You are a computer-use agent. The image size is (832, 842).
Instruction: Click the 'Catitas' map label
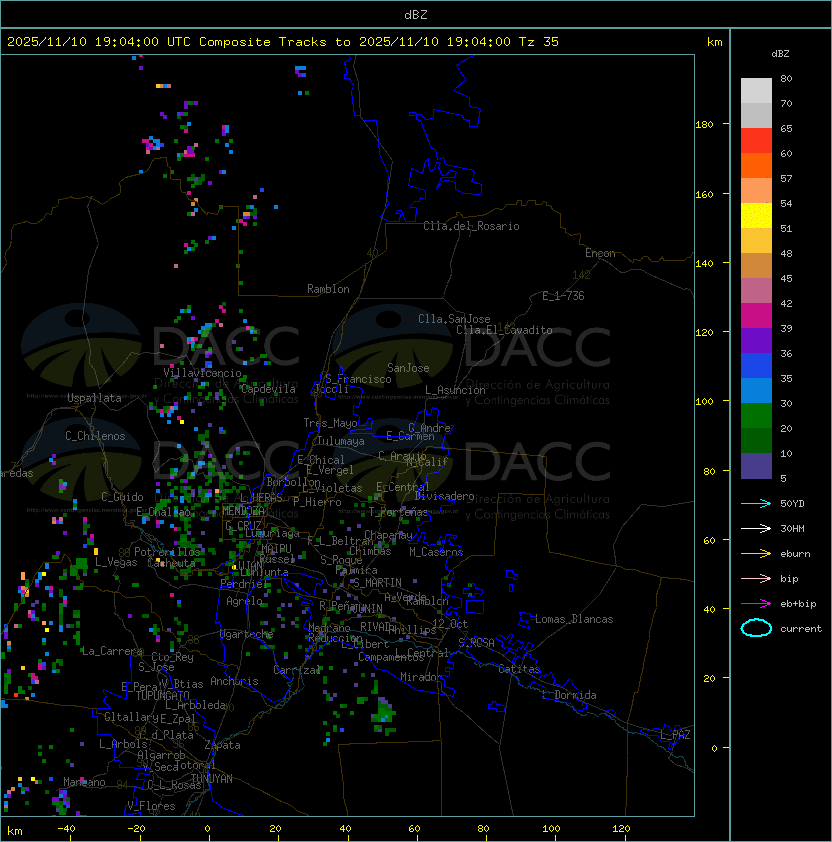click(x=519, y=669)
